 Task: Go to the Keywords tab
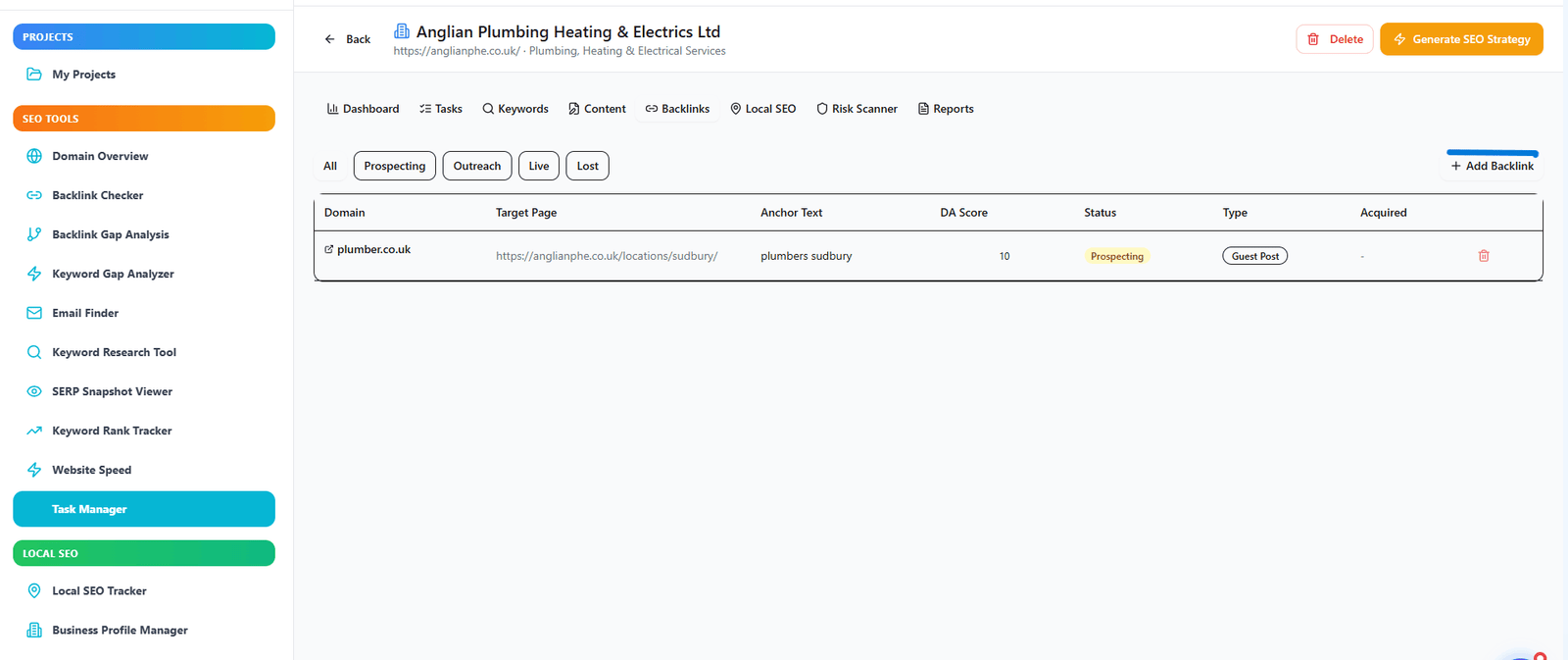515,109
